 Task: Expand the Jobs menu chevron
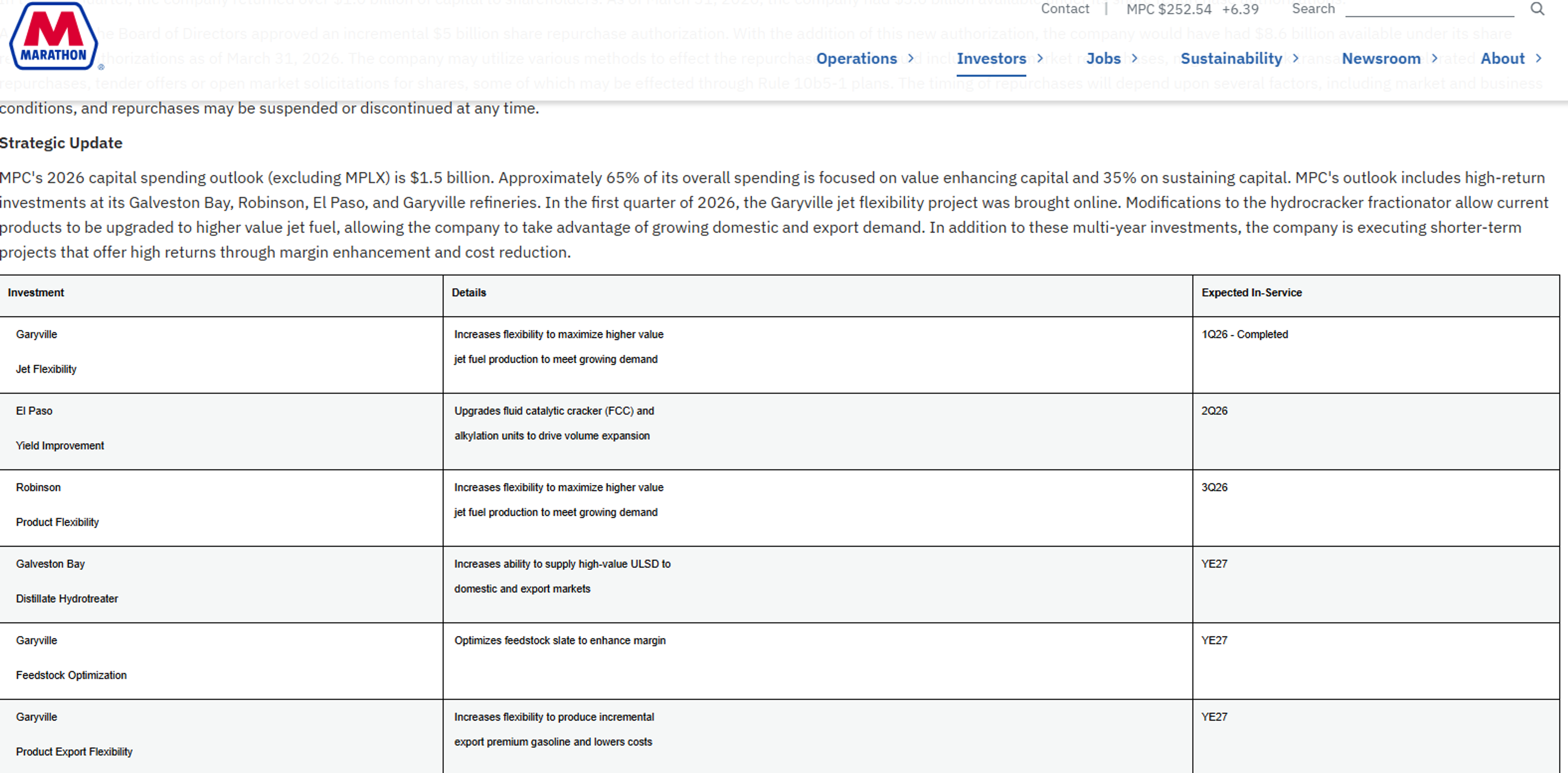pos(1135,58)
